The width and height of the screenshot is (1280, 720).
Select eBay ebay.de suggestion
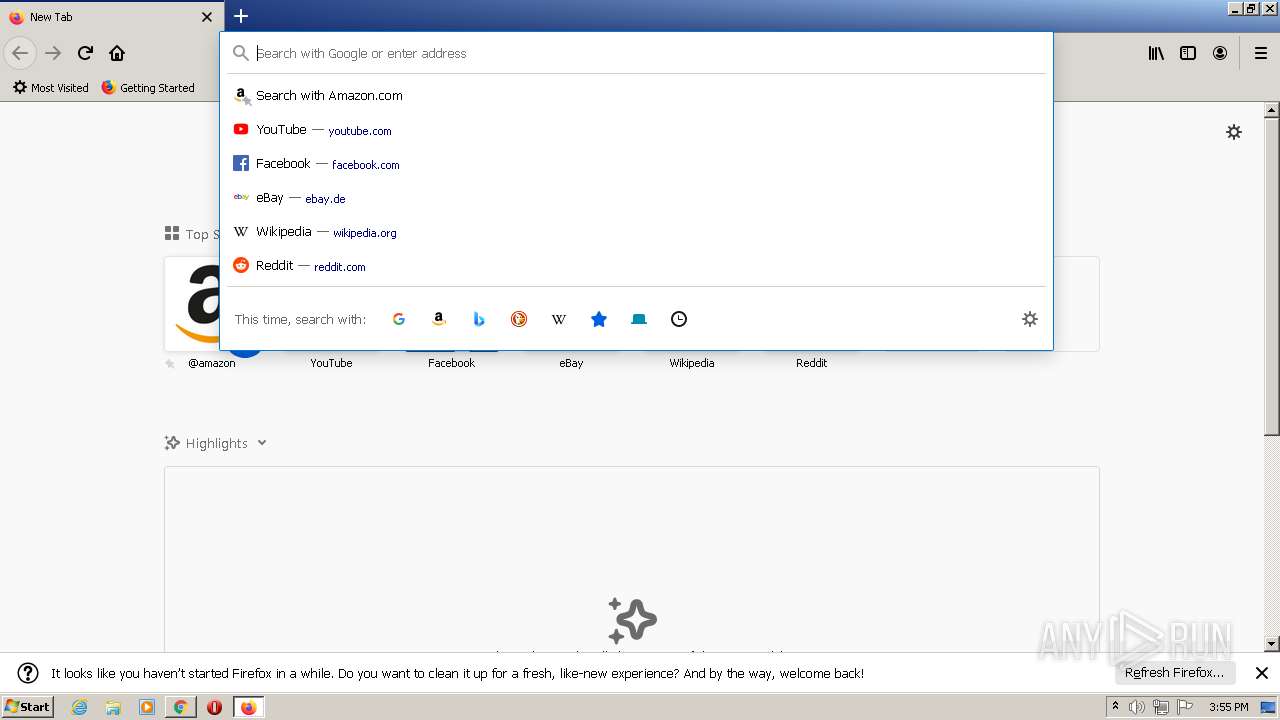[x=636, y=198]
